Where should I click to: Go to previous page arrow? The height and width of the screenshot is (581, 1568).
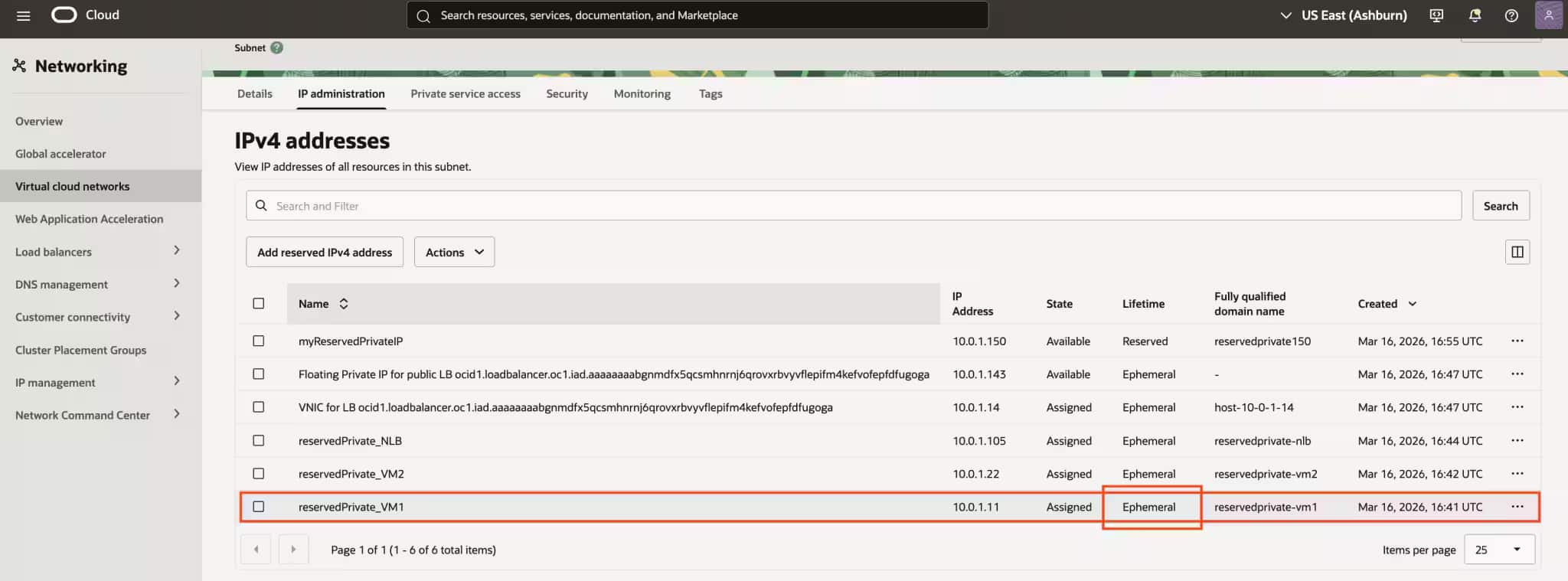click(256, 549)
